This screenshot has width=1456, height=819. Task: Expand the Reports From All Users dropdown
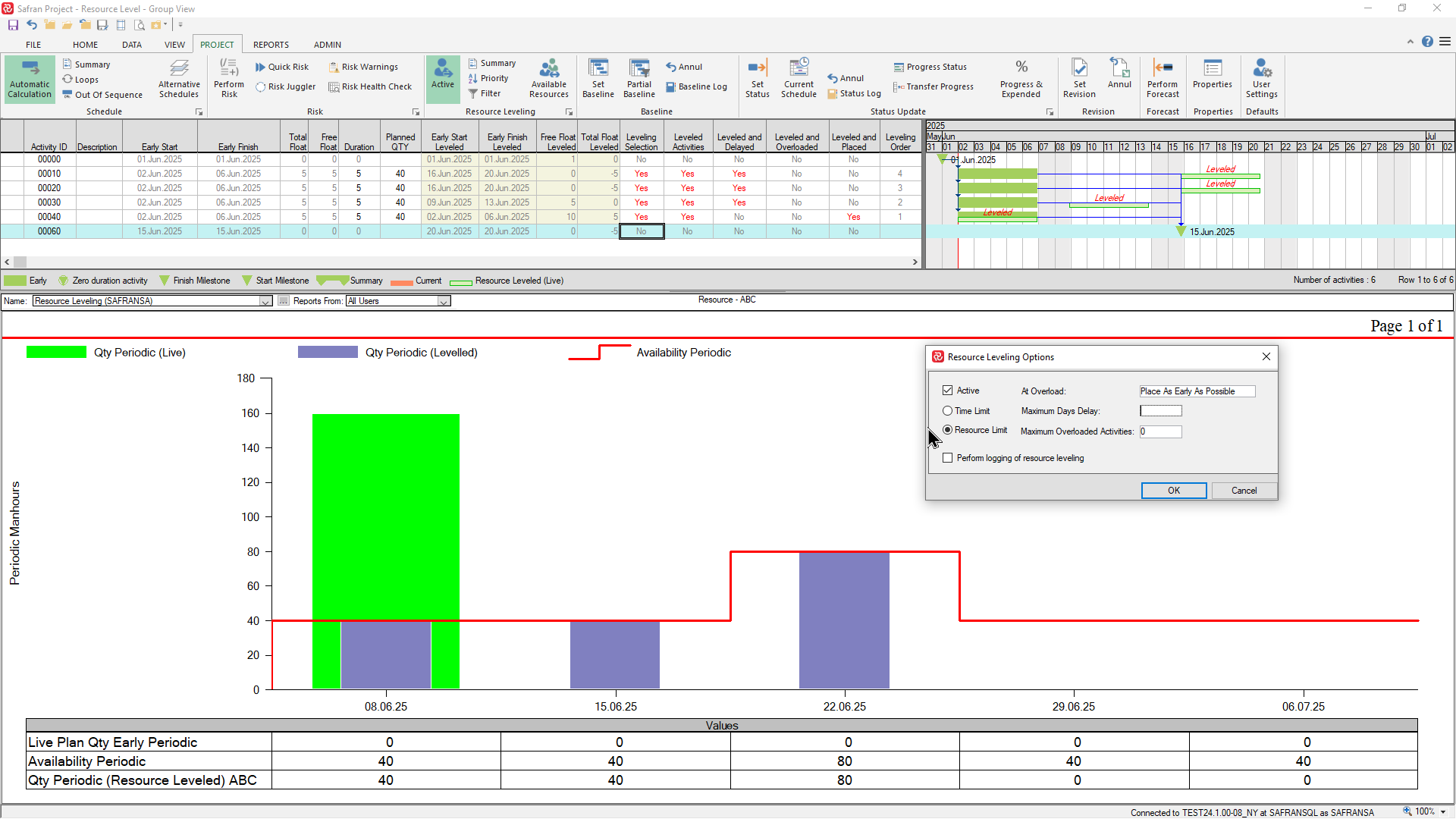pos(444,302)
